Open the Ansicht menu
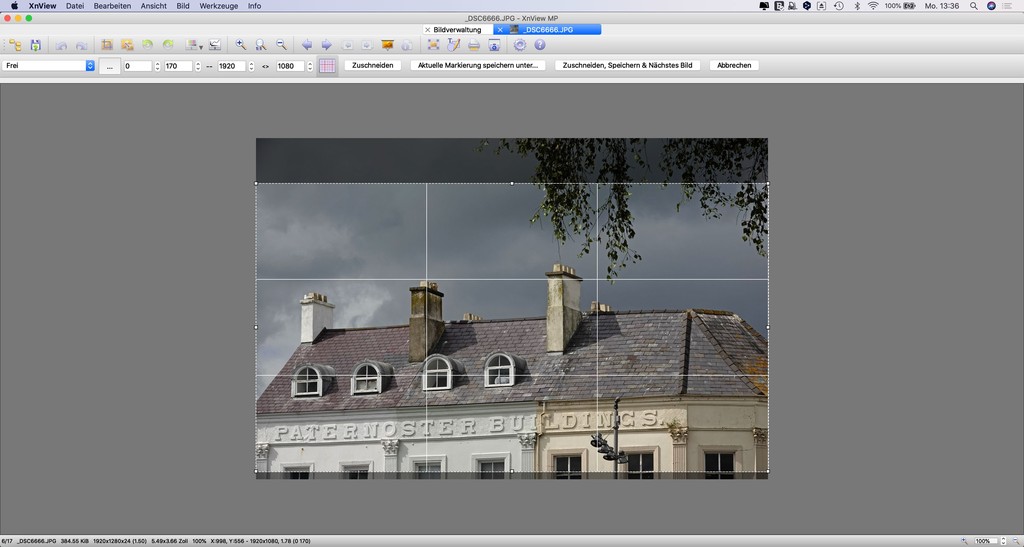This screenshot has height=547, width=1024. pos(153,6)
